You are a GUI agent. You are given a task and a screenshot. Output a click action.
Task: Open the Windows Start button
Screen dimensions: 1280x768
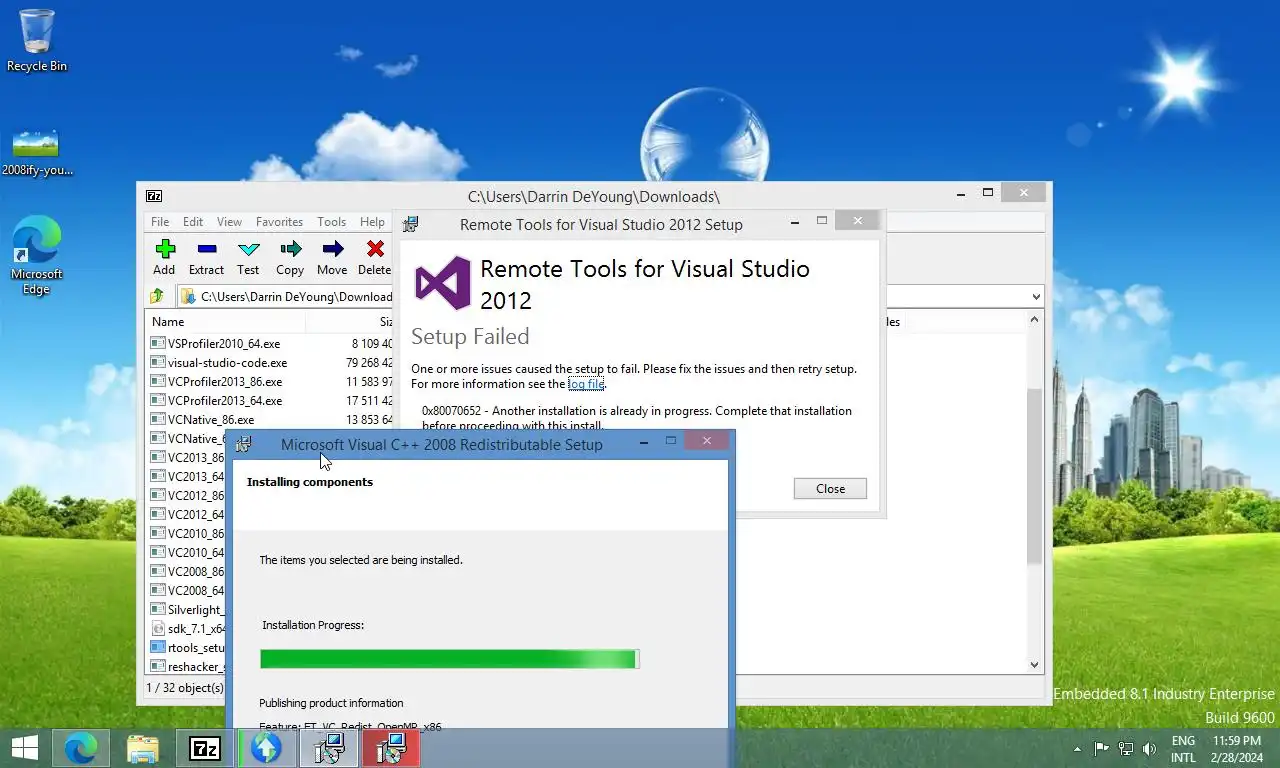click(24, 747)
